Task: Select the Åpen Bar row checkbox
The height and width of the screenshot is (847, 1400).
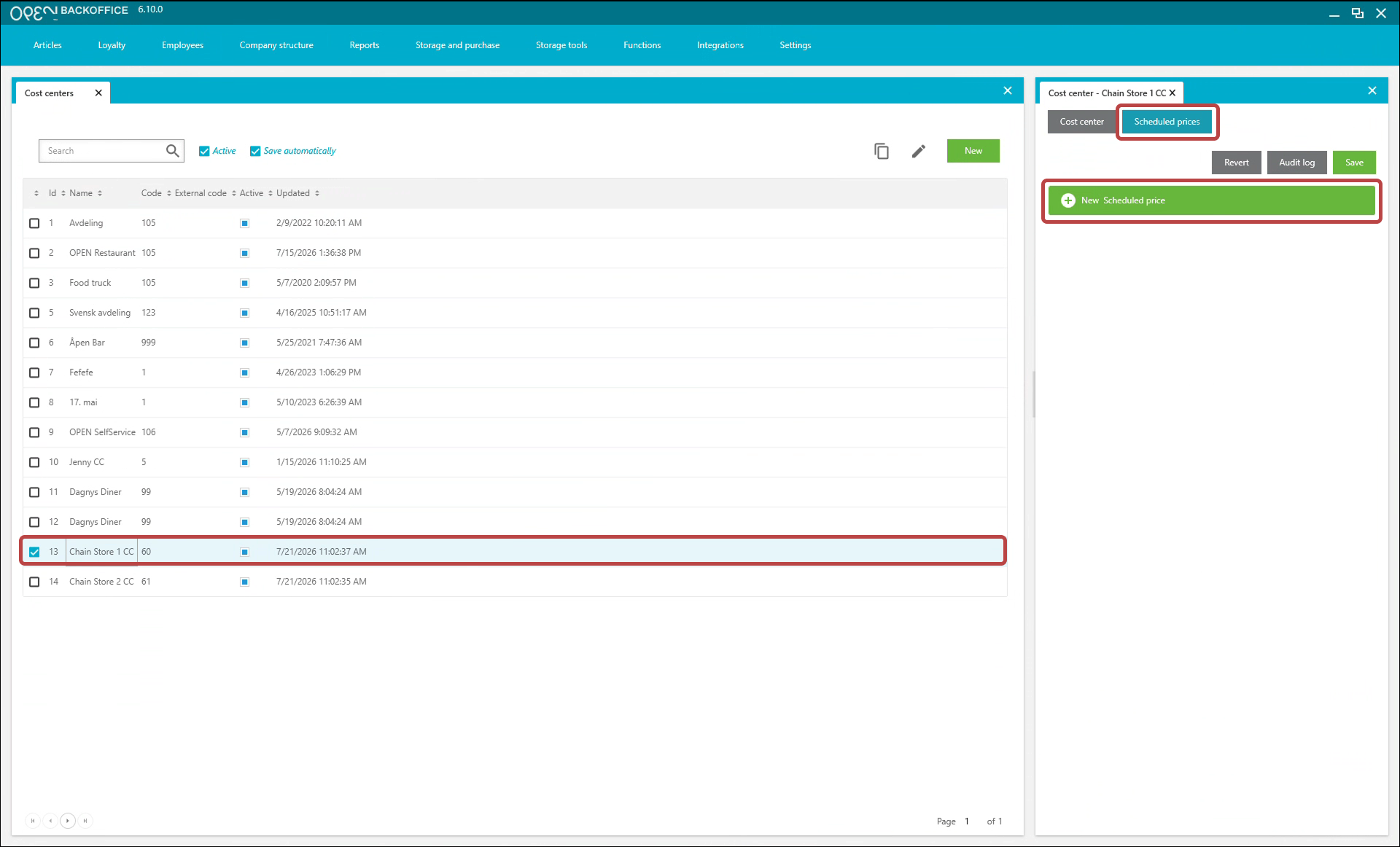Action: [34, 343]
